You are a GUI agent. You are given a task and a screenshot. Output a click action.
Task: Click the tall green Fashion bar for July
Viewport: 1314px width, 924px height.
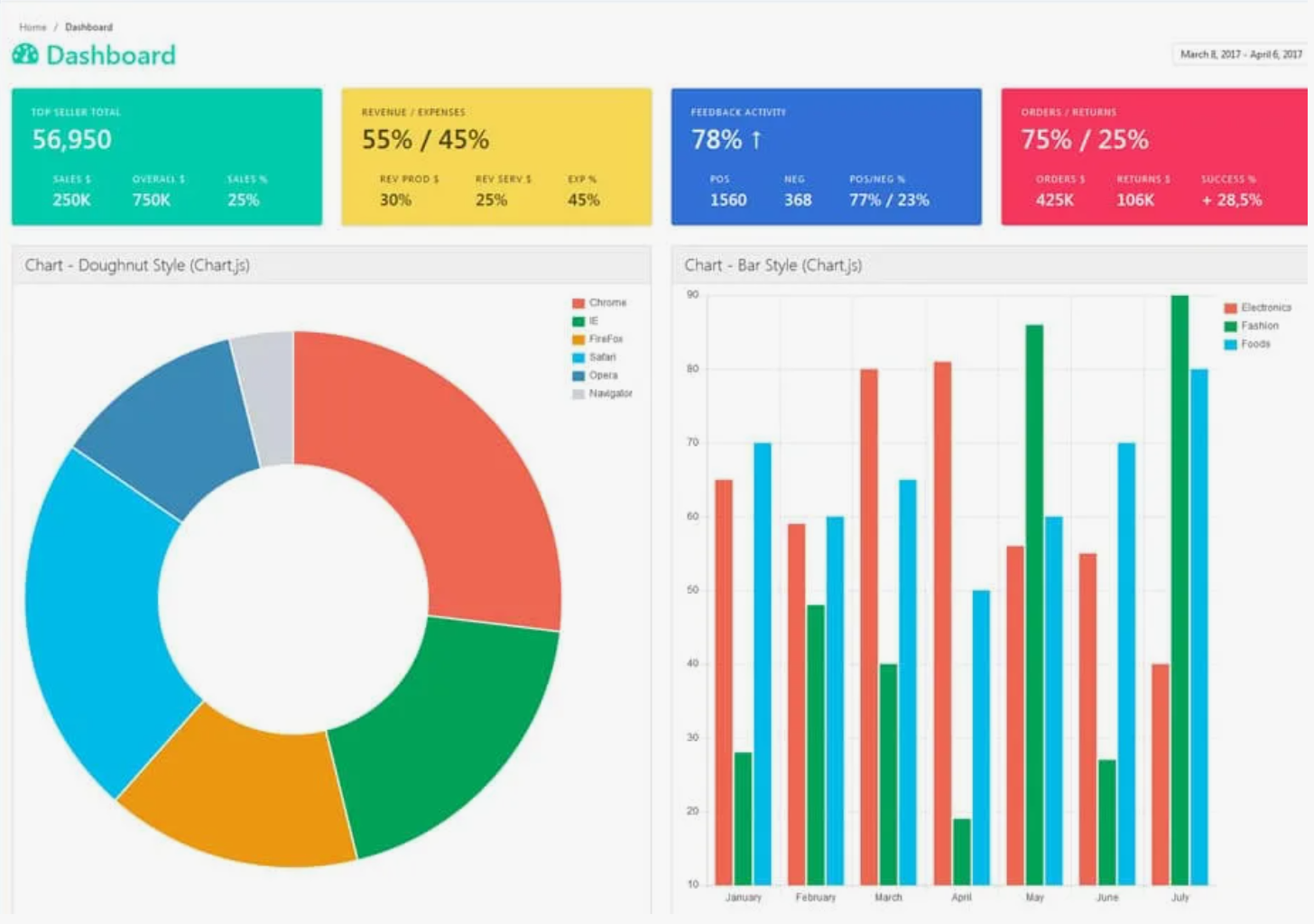coord(1180,587)
